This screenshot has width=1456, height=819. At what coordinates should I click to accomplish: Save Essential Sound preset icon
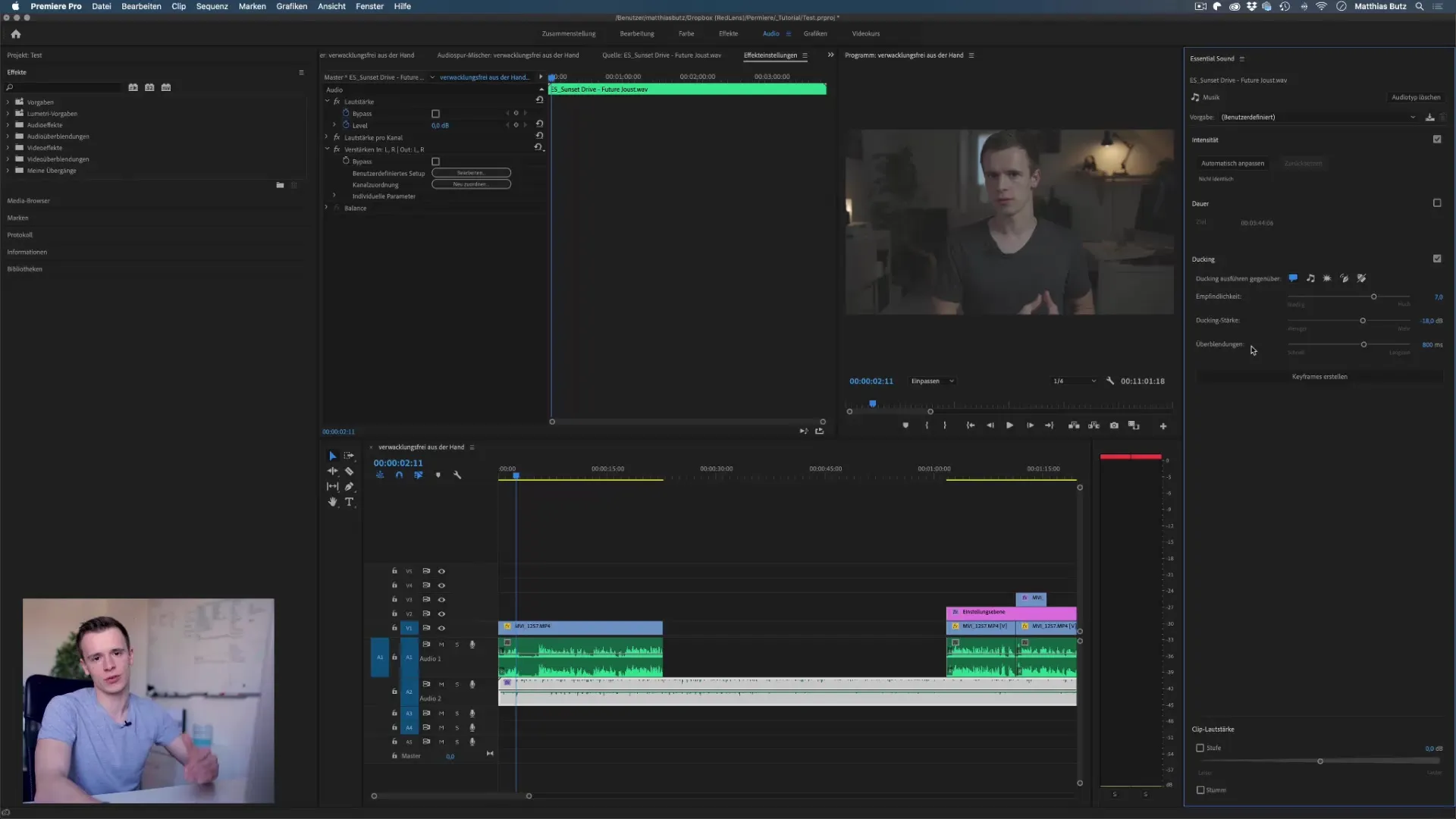click(1429, 118)
